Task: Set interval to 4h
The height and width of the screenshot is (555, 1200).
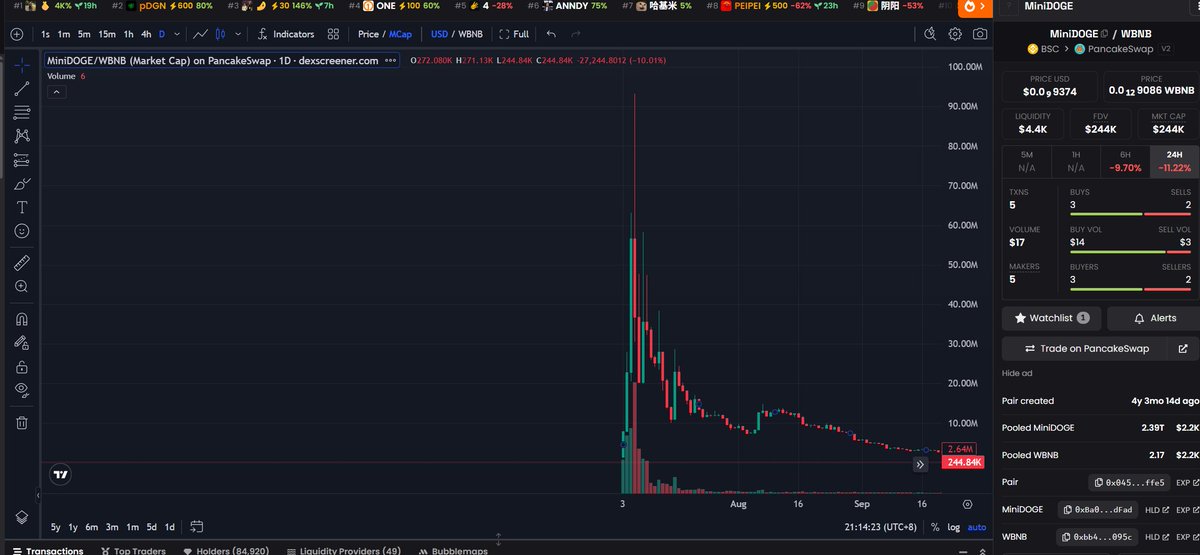Action: 146,34
